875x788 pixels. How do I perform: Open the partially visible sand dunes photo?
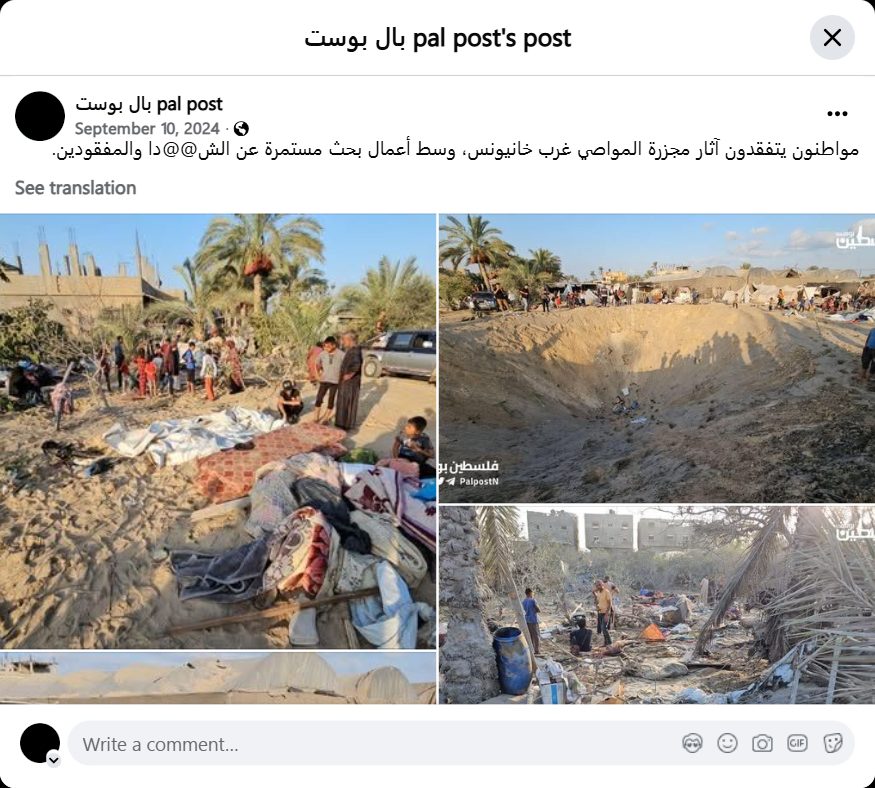218,678
